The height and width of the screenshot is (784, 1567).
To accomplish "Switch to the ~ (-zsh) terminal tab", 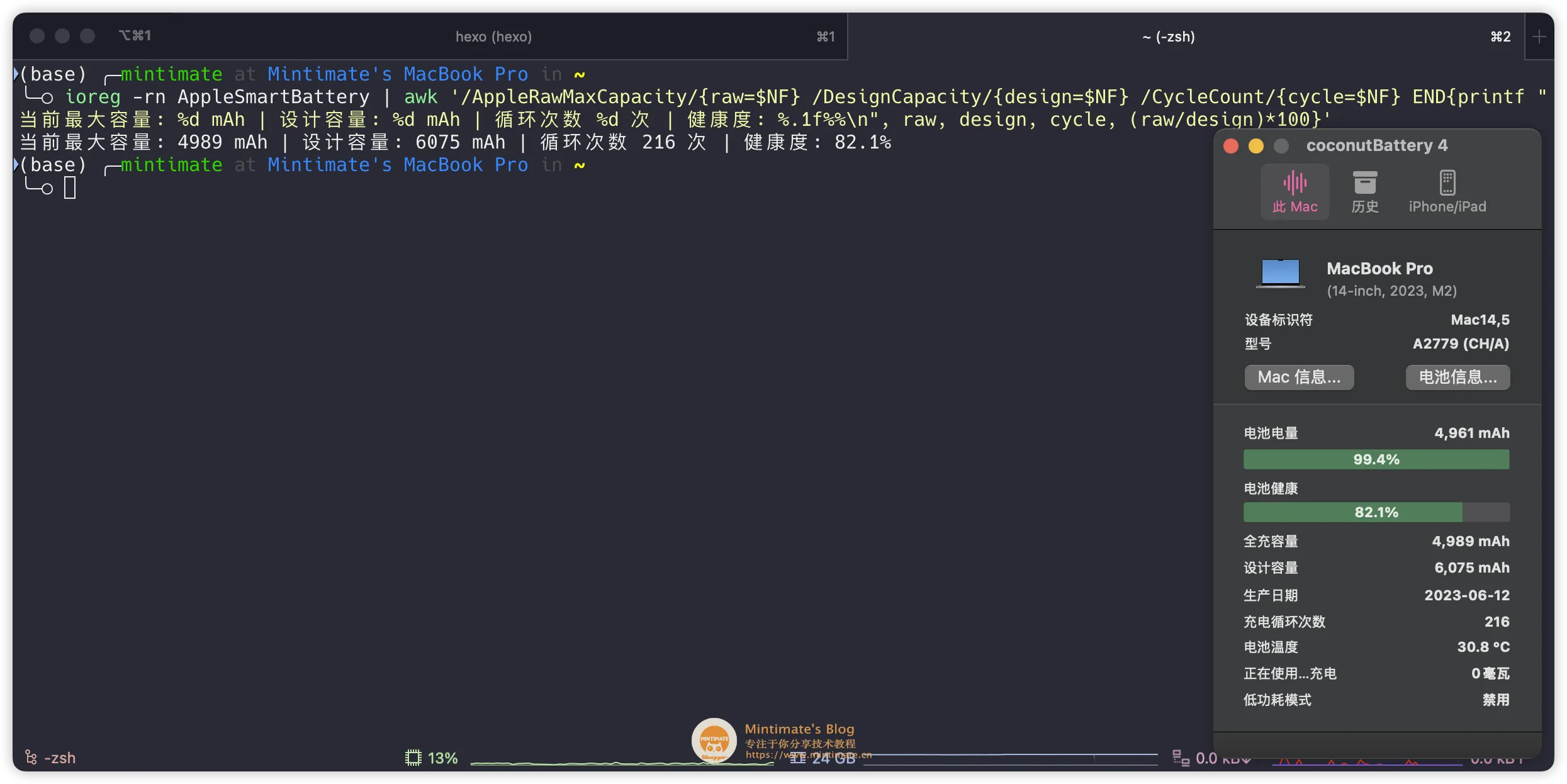I will [x=1168, y=36].
